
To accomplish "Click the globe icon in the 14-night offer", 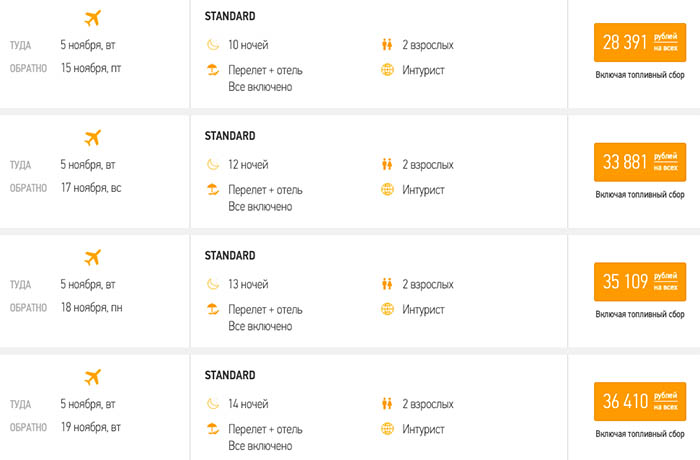I will coord(388,429).
